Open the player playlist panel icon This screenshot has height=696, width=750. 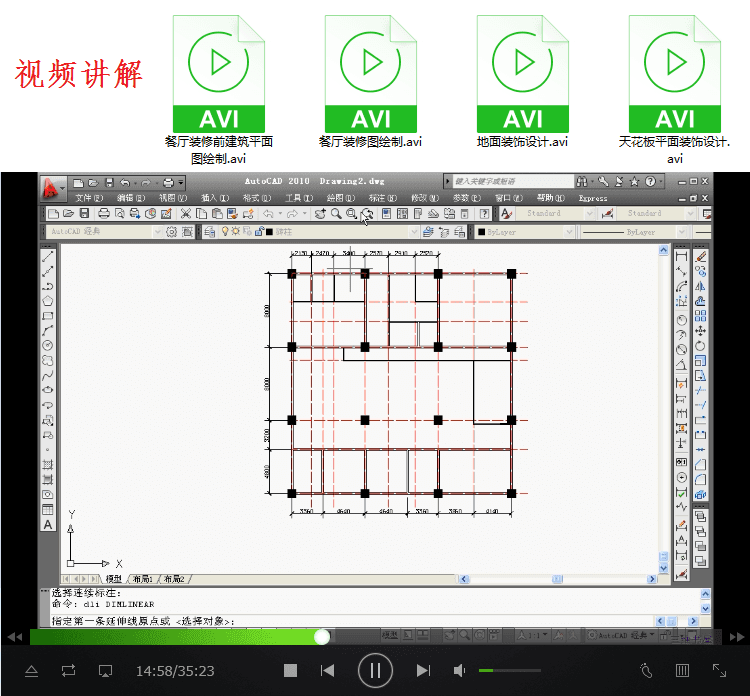tap(683, 671)
